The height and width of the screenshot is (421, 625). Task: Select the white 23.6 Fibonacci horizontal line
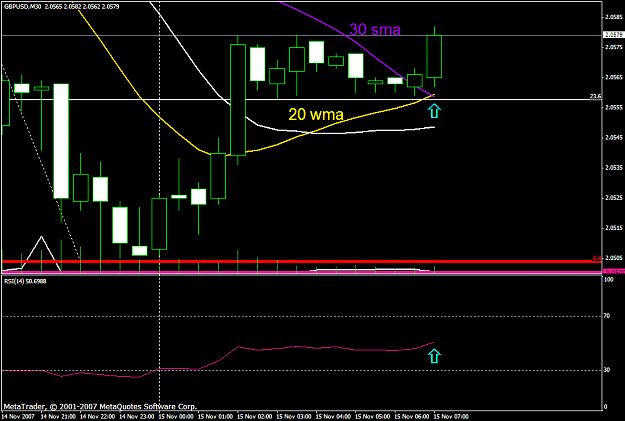[x=301, y=99]
